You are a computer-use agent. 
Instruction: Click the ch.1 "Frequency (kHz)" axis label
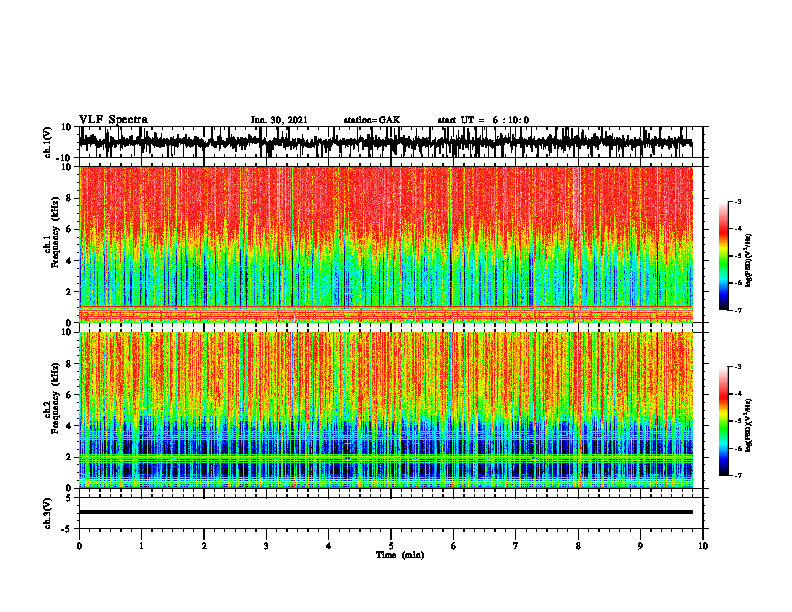point(56,233)
